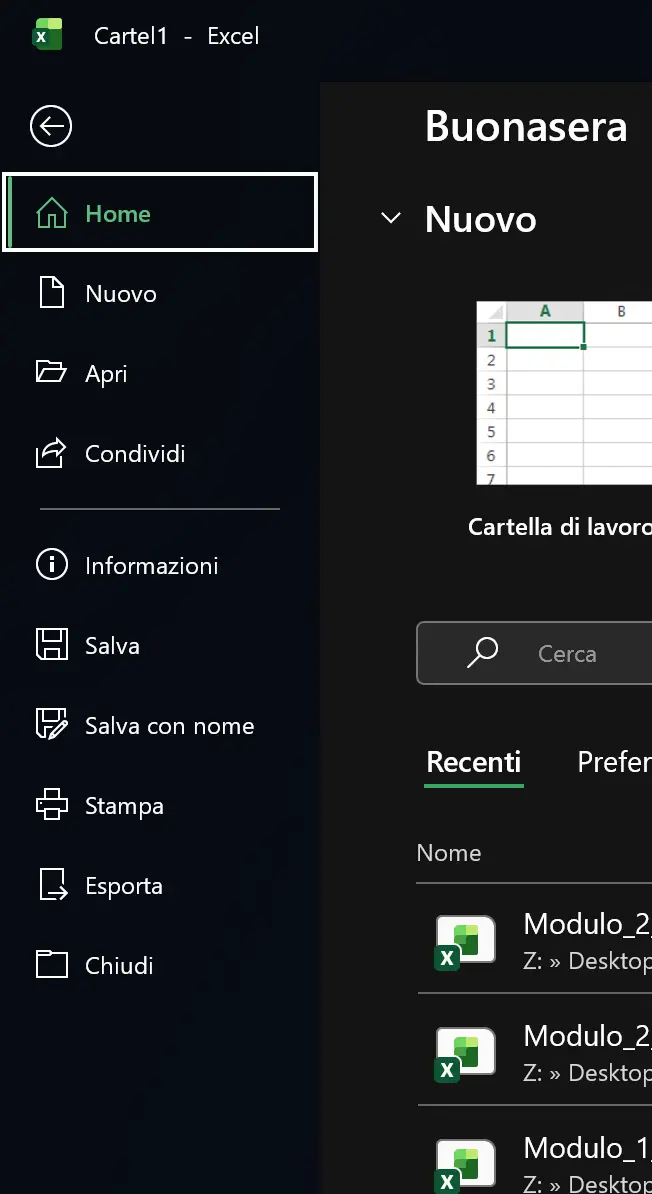
Task: Click the Nome column header
Action: click(449, 852)
